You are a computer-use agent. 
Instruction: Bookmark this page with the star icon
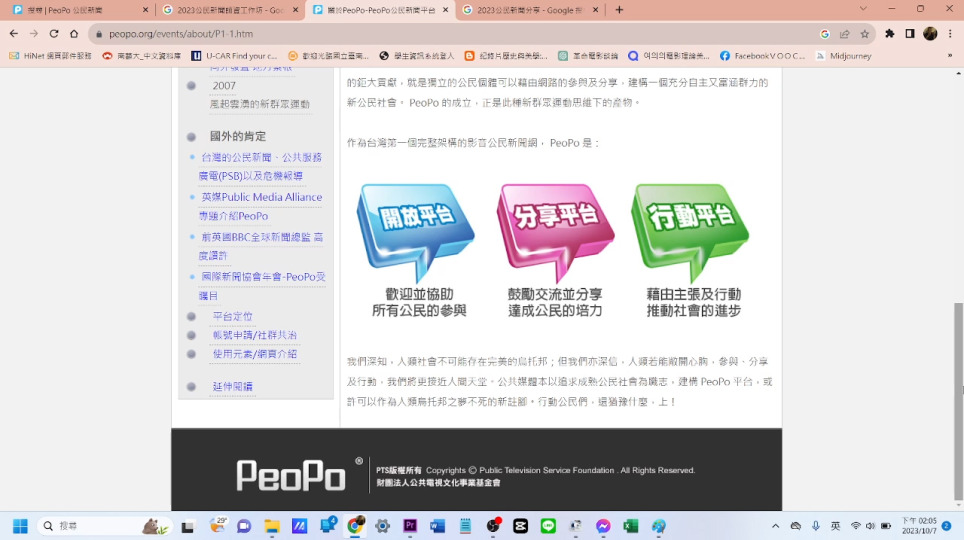(x=866, y=33)
